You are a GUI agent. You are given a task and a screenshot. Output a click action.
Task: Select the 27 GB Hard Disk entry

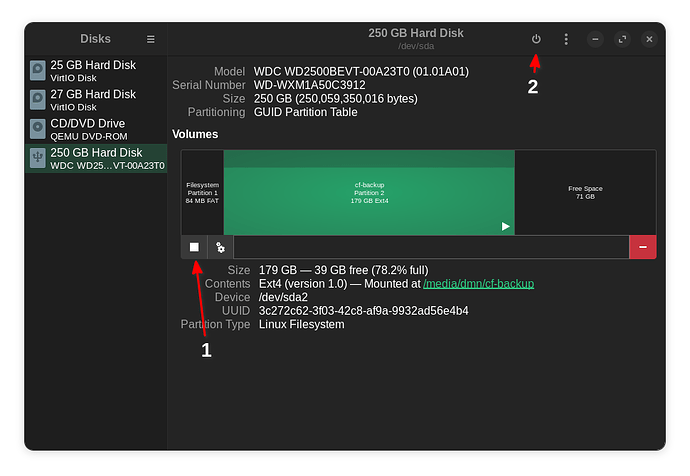(96, 100)
